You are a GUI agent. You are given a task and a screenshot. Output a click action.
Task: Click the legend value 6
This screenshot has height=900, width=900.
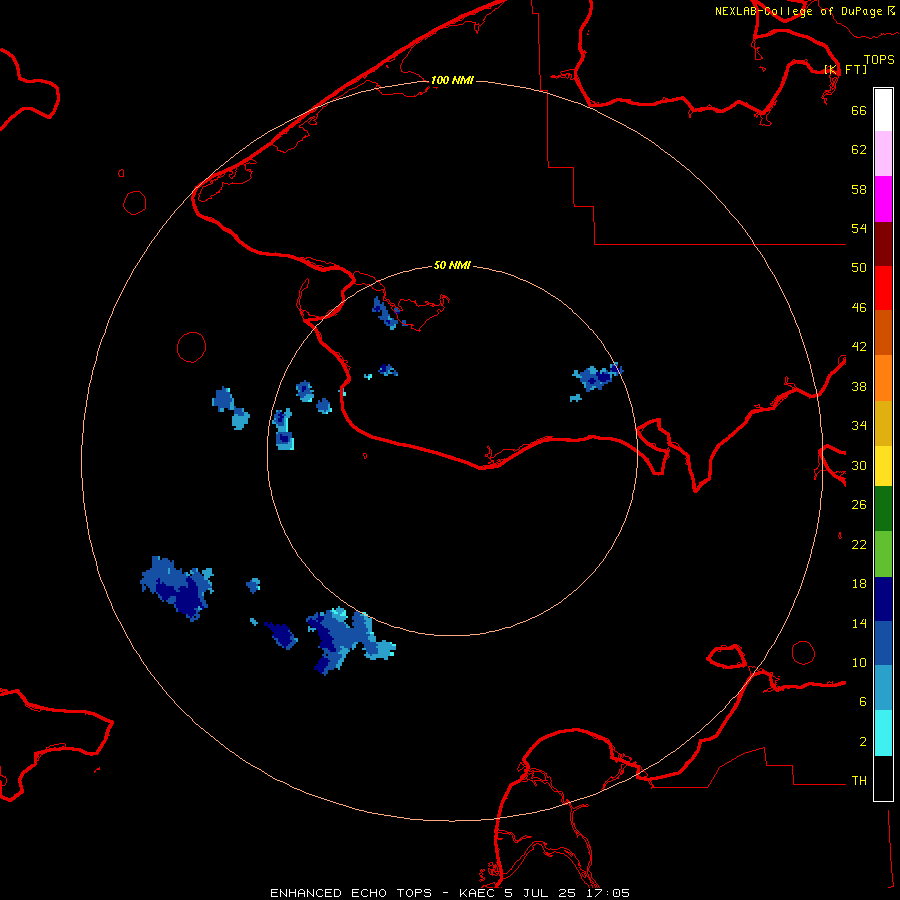click(863, 702)
